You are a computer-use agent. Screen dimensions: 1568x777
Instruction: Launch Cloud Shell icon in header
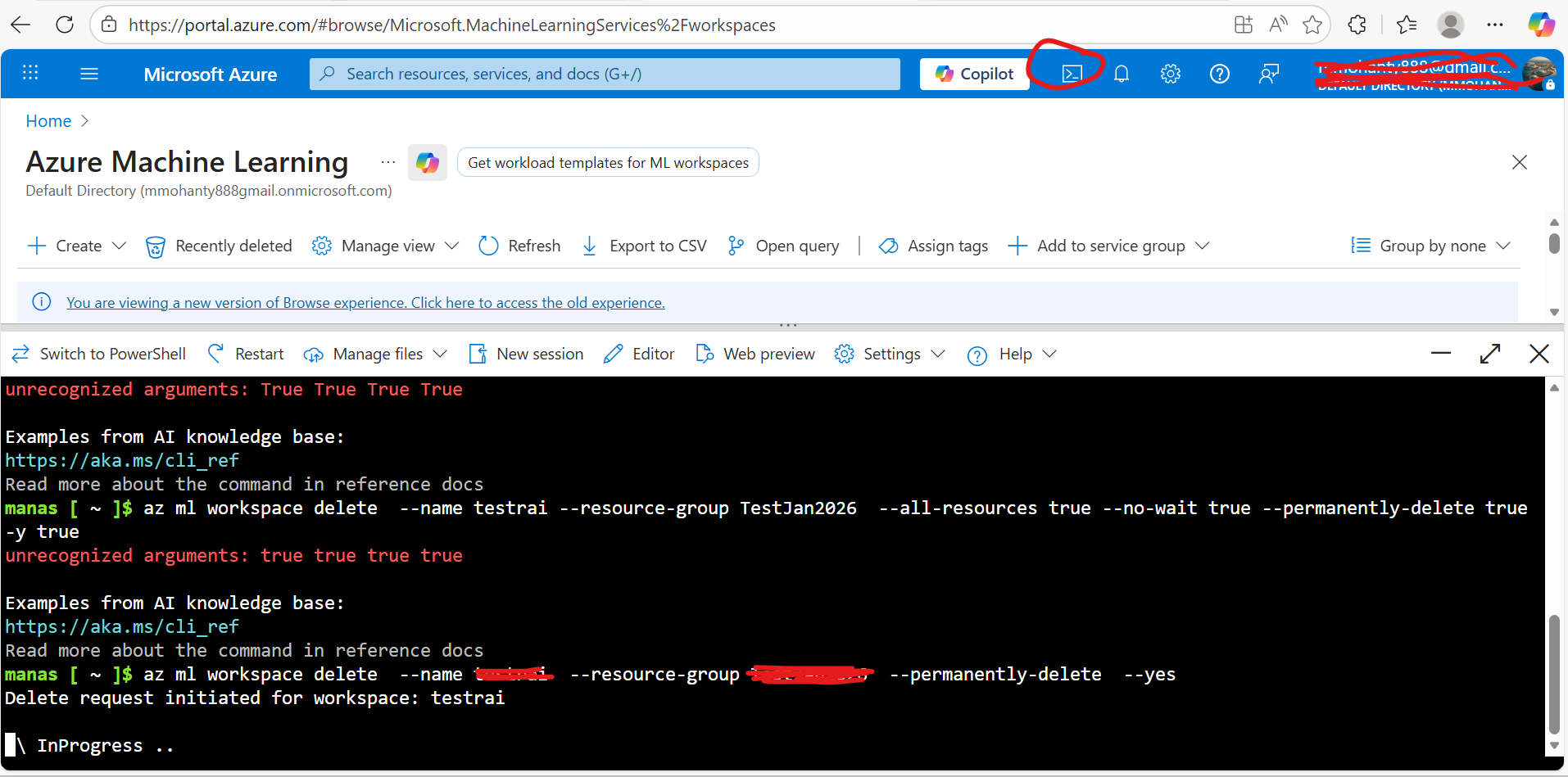pyautogui.click(x=1072, y=74)
